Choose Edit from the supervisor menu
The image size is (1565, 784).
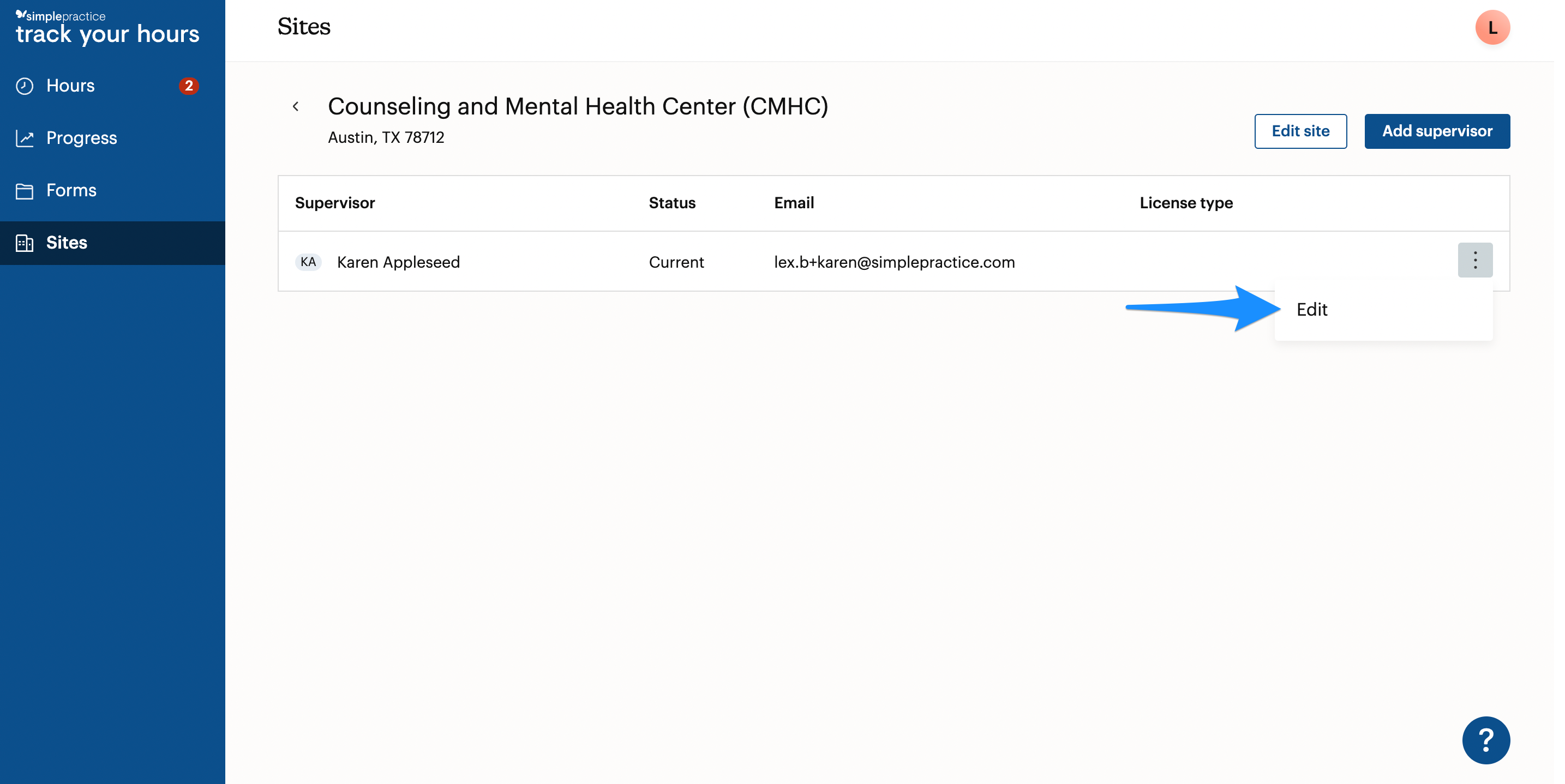point(1383,310)
